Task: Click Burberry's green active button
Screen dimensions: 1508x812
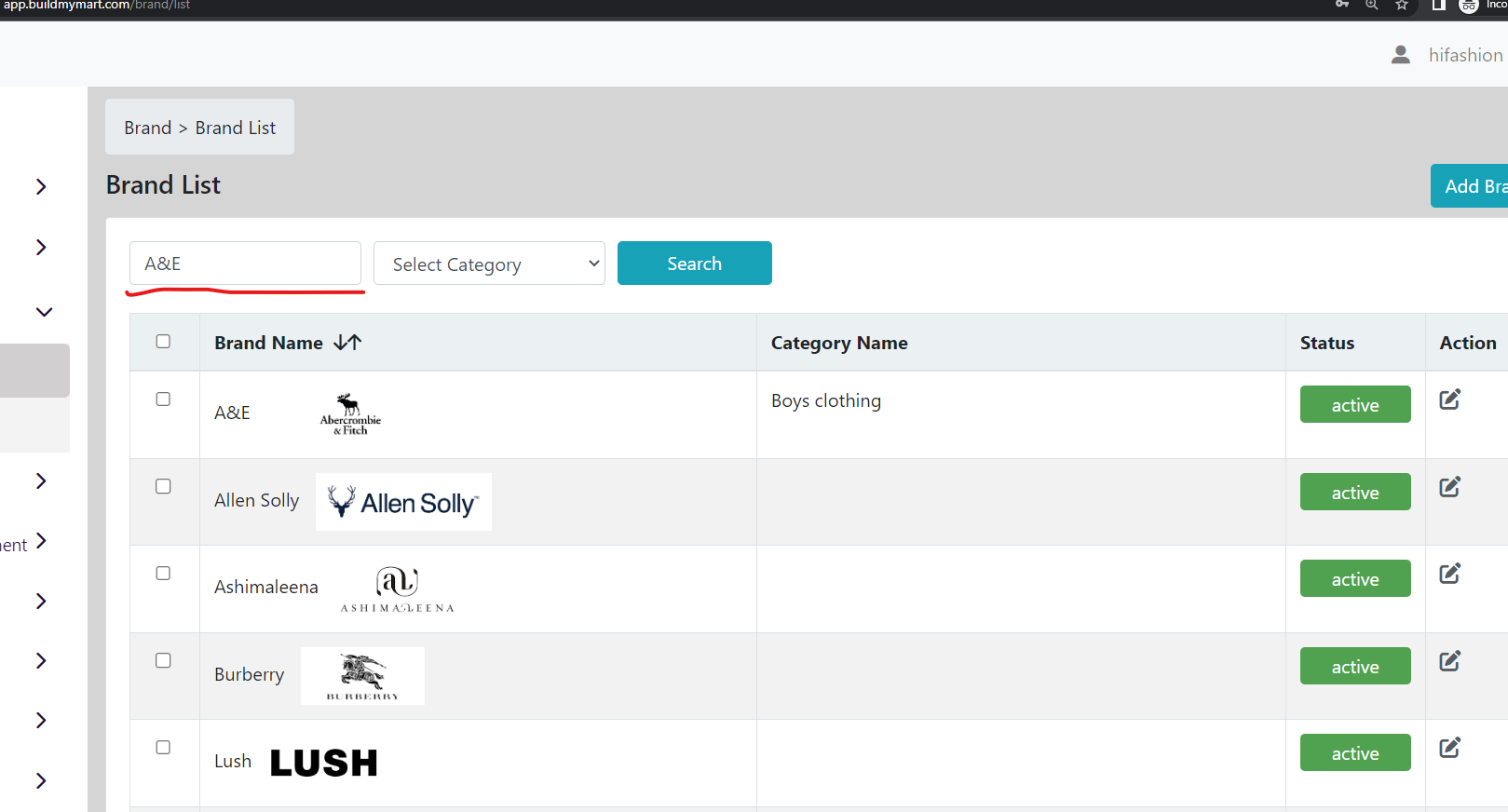Action: pos(1355,666)
